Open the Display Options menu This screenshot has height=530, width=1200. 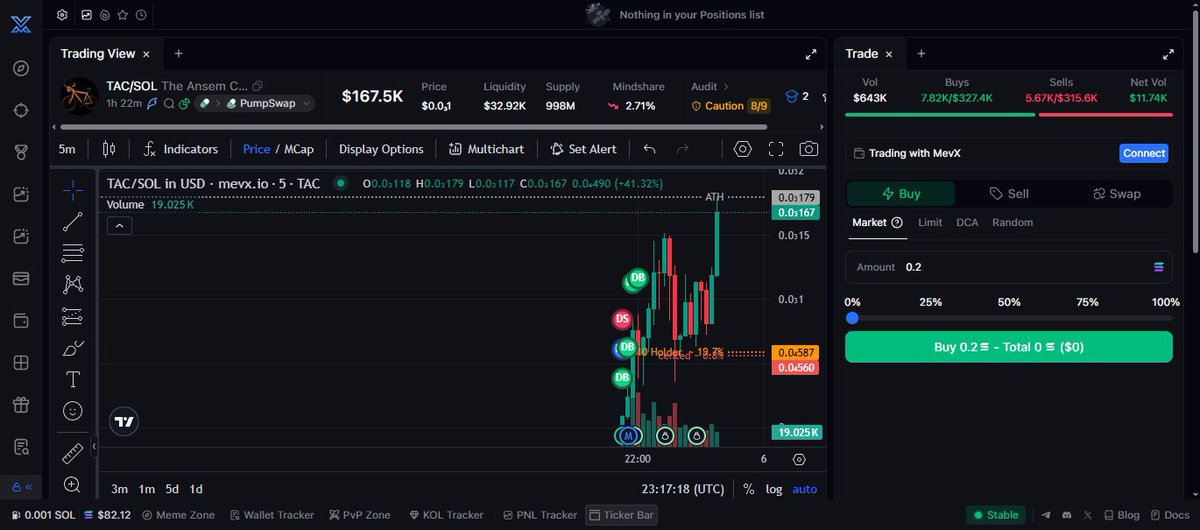coord(381,149)
